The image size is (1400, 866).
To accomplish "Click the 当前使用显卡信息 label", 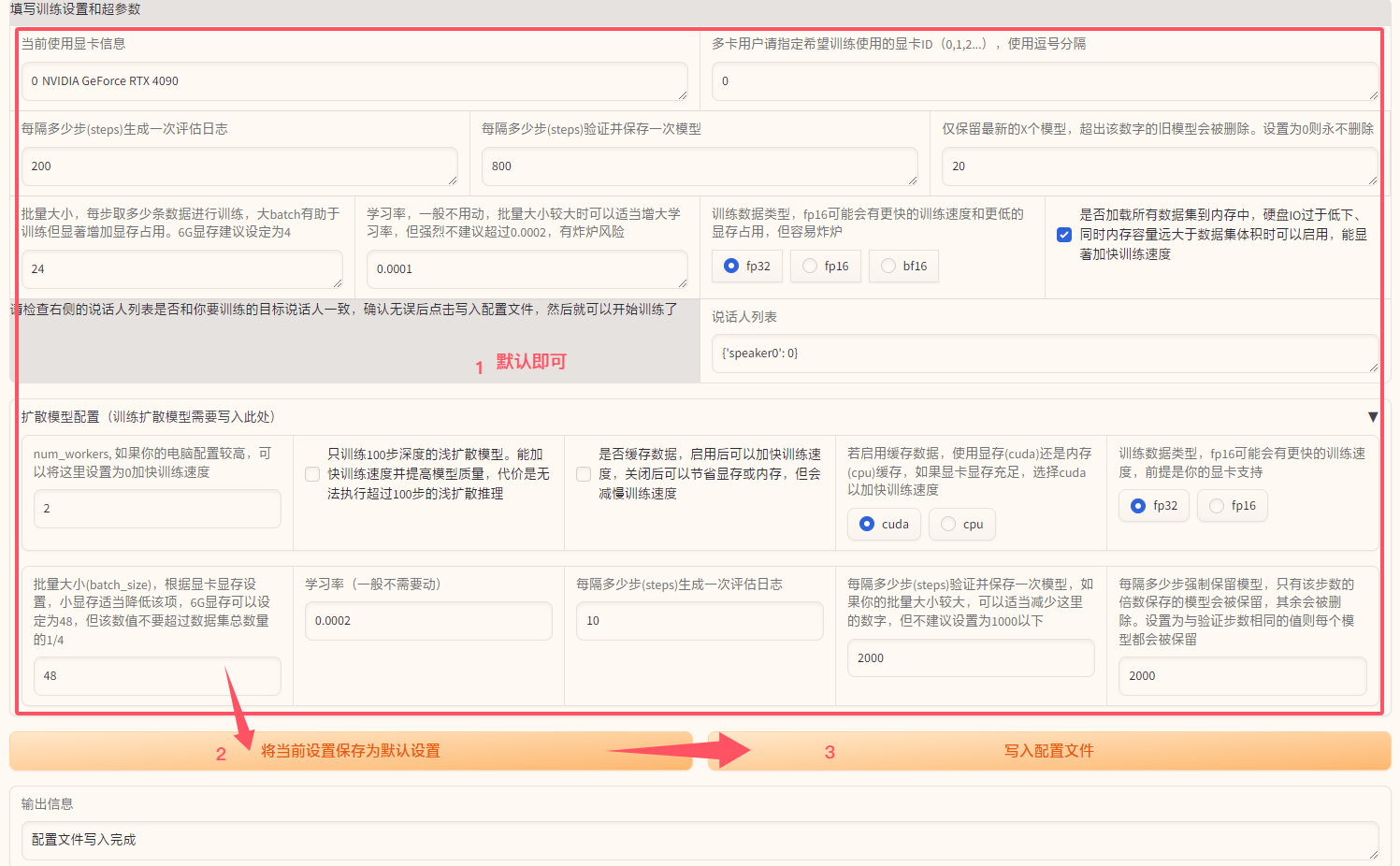I will point(74,44).
